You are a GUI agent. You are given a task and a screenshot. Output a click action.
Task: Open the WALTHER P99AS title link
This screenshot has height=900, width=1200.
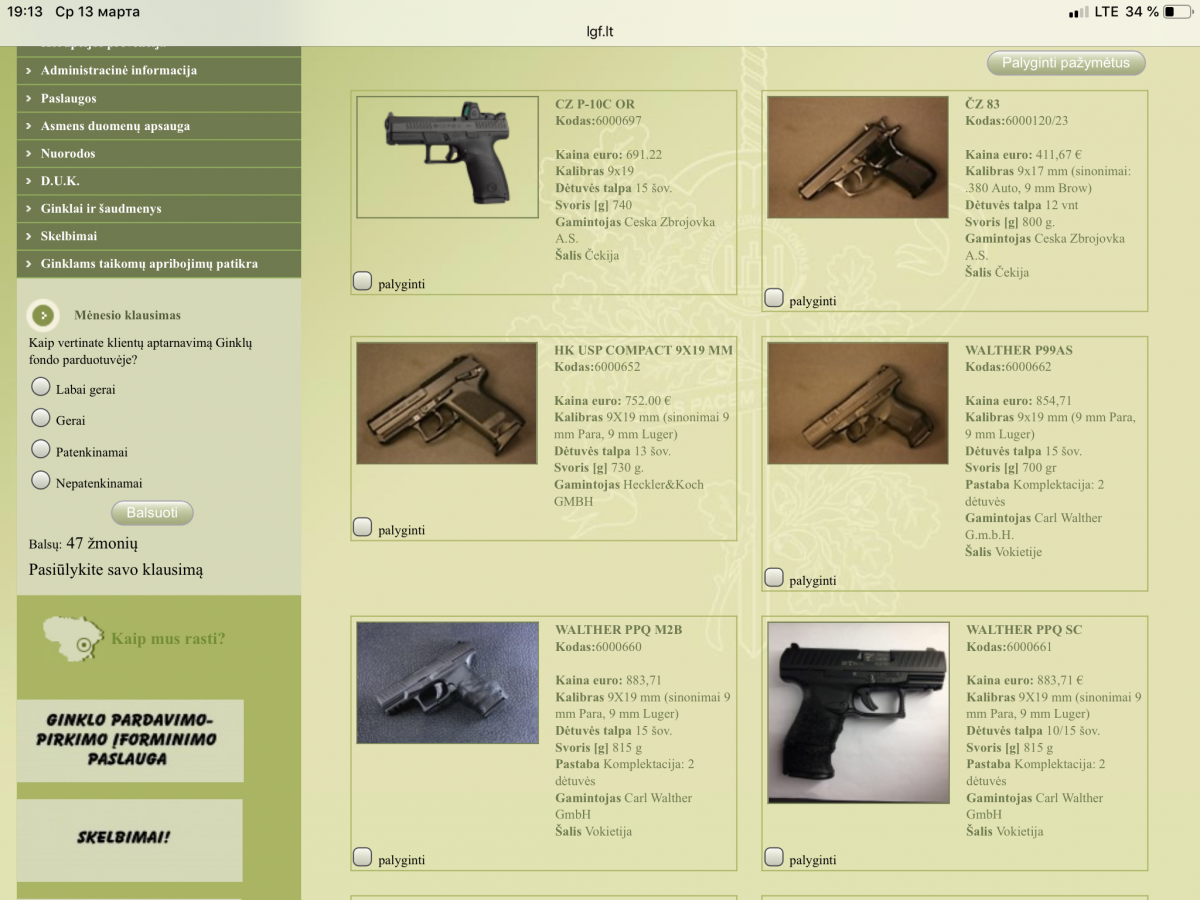point(1019,350)
